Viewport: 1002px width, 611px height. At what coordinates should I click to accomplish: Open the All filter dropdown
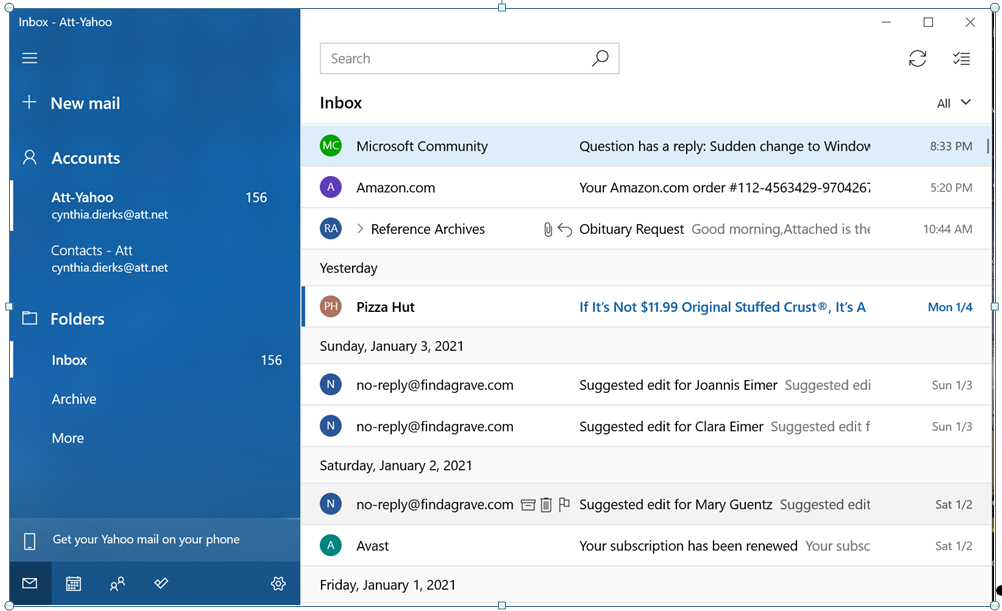click(953, 103)
